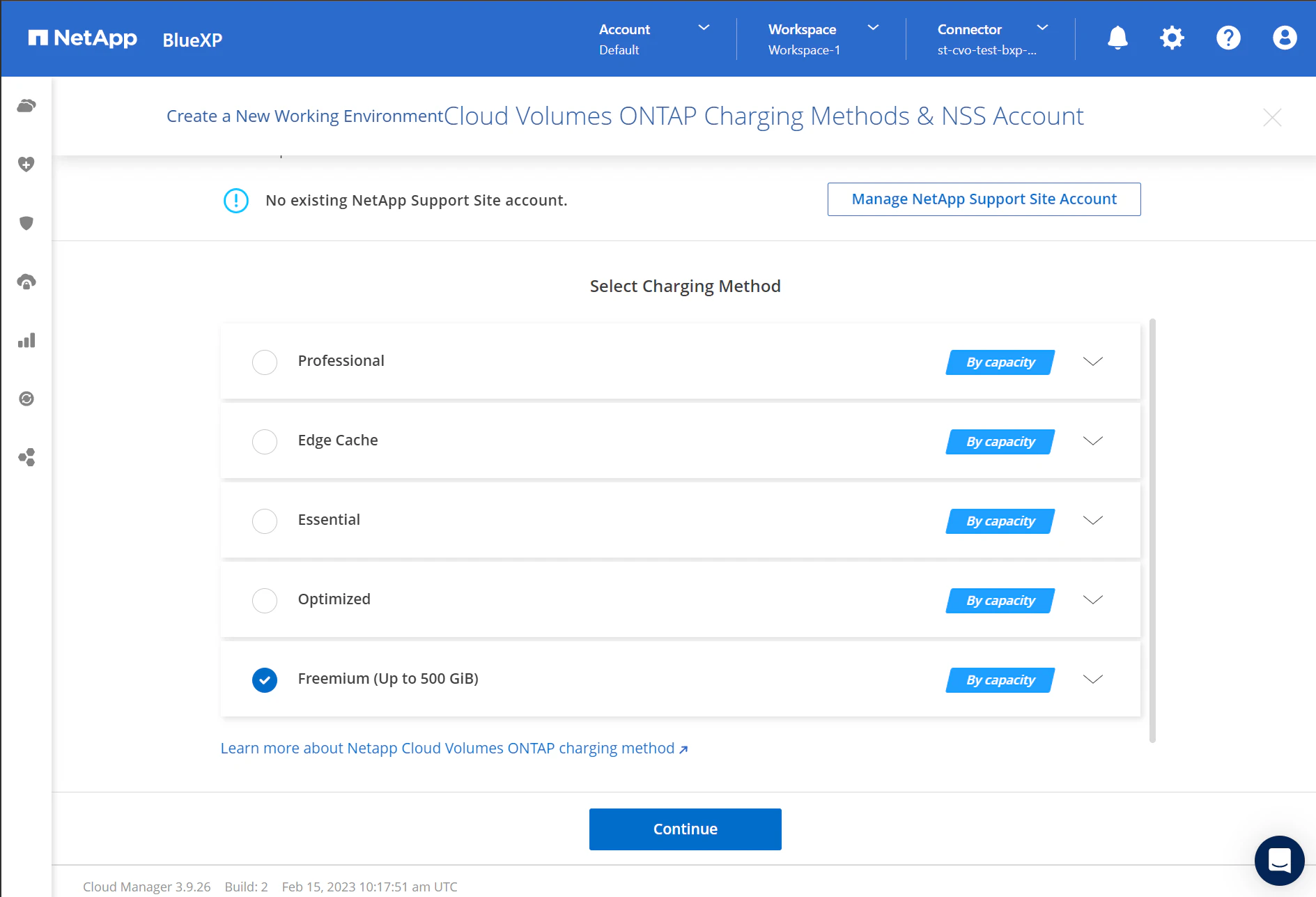This screenshot has width=1316, height=897.
Task: Open the Protection shield icon in sidebar
Action: pyautogui.click(x=26, y=223)
